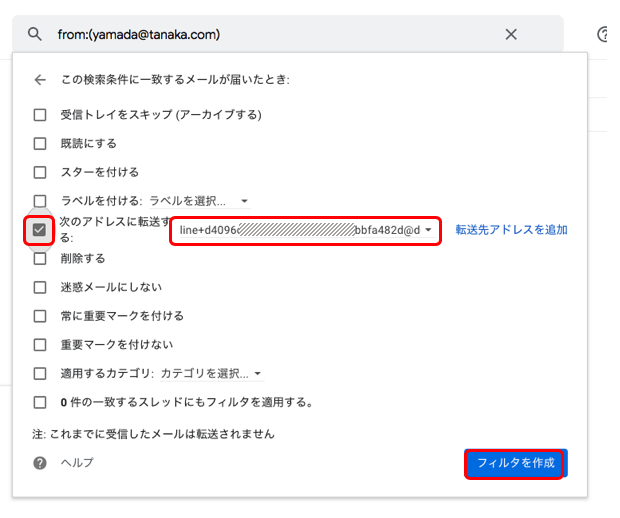Open the support icon at top right
620x518 pixels.
tap(602, 34)
